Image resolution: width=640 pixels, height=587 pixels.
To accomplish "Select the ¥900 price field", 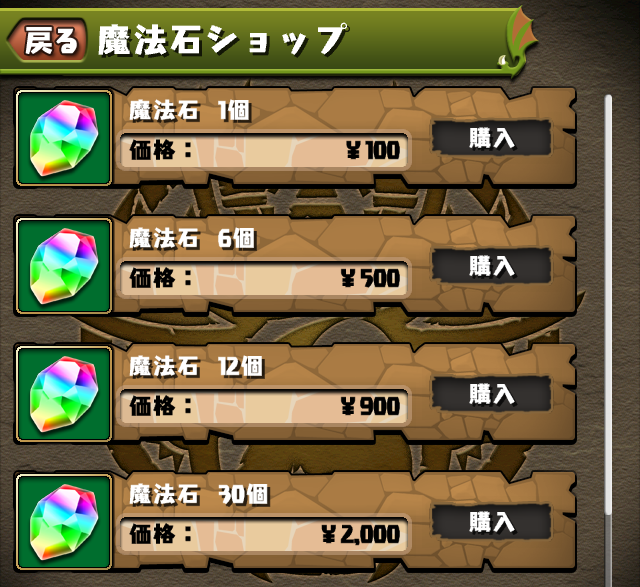I will point(264,406).
